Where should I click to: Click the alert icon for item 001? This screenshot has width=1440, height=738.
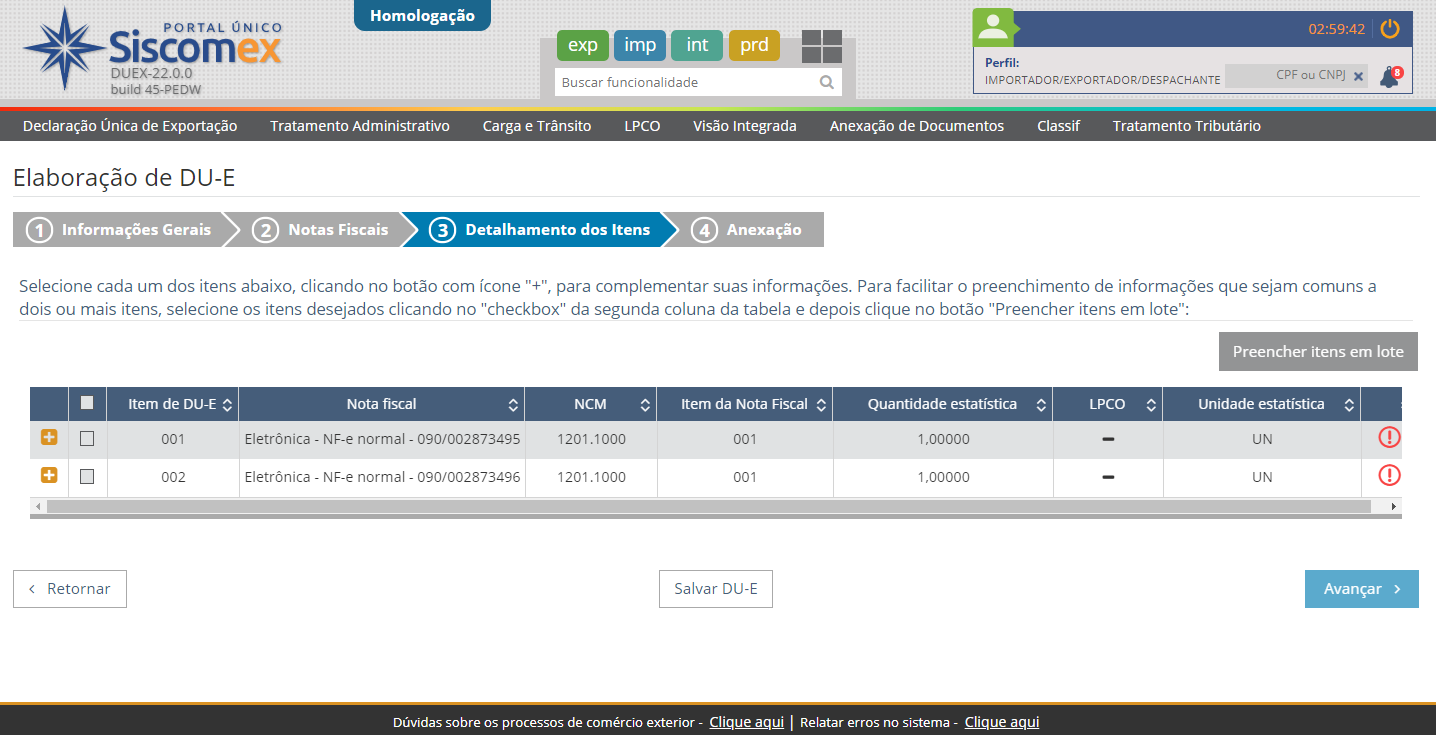[x=1389, y=438]
